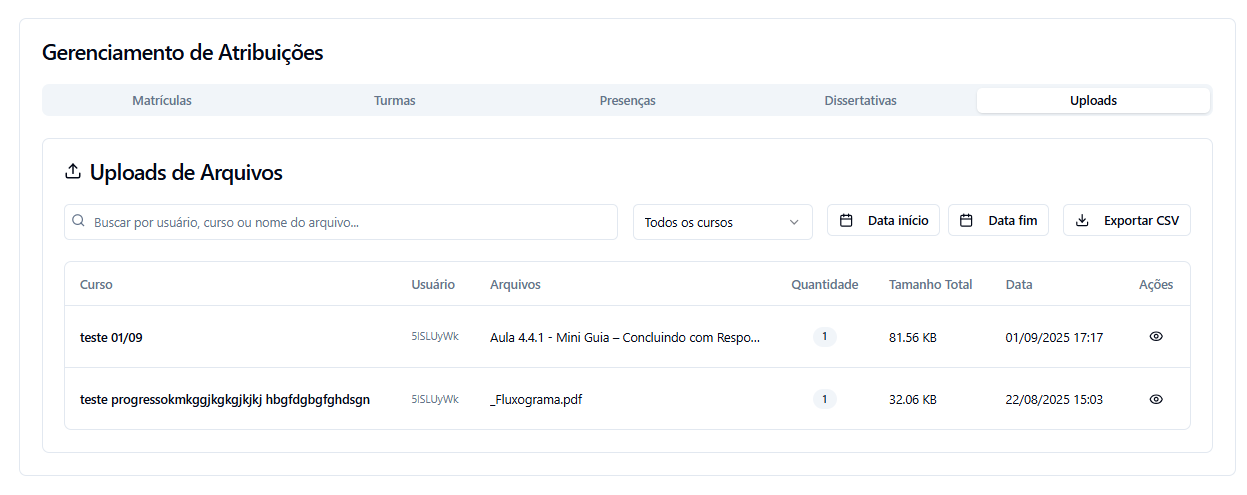The width and height of the screenshot is (1247, 495).
Task: Select the Dissertativas tab
Action: click(860, 101)
